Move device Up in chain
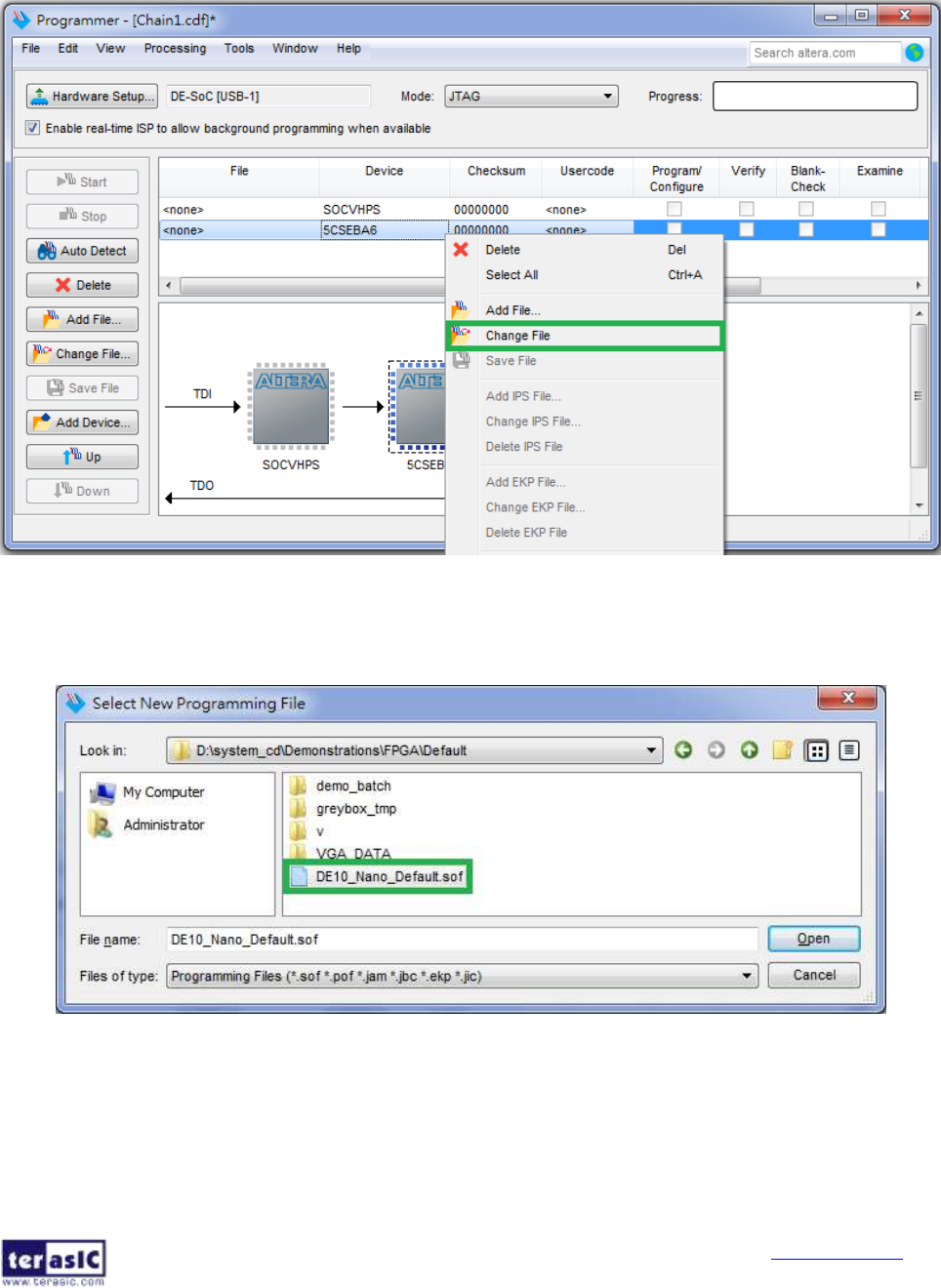The height and width of the screenshot is (1288, 941). coord(82,457)
